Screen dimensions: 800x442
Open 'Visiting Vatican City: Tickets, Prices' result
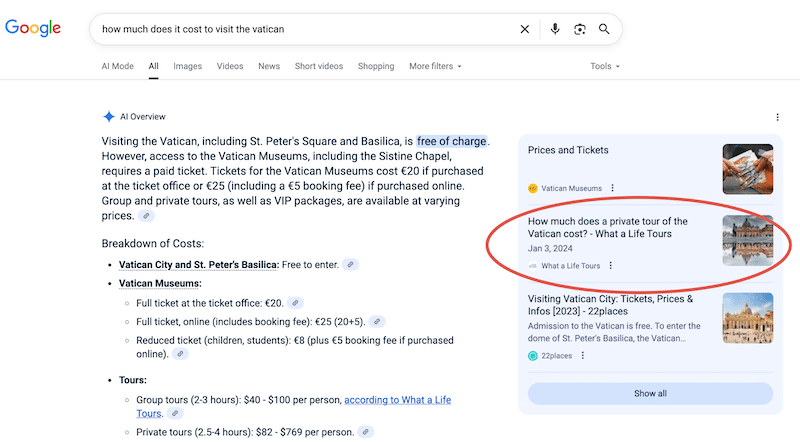(610, 305)
